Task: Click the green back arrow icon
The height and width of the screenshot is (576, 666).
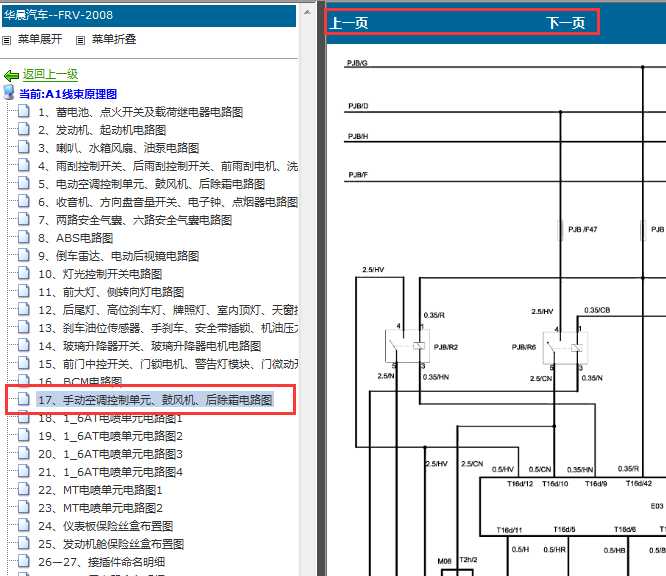Action: 11,76
